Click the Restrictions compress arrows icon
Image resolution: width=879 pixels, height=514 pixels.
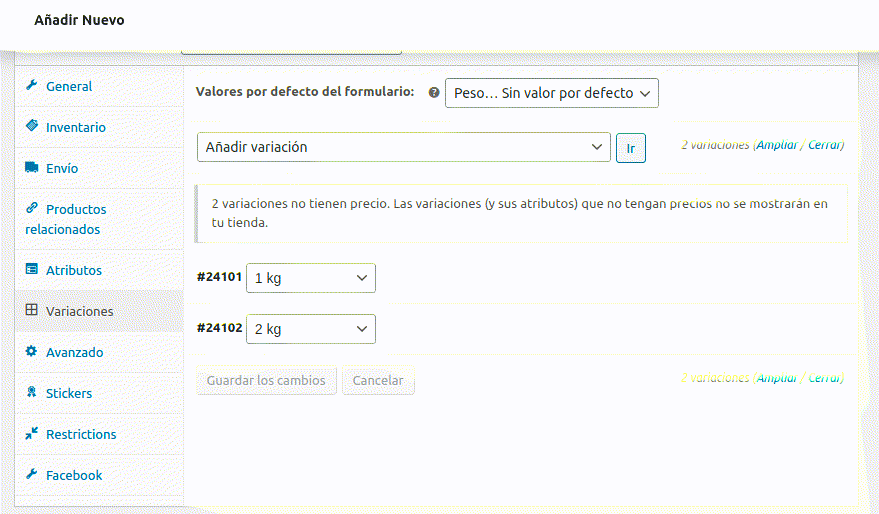click(32, 434)
